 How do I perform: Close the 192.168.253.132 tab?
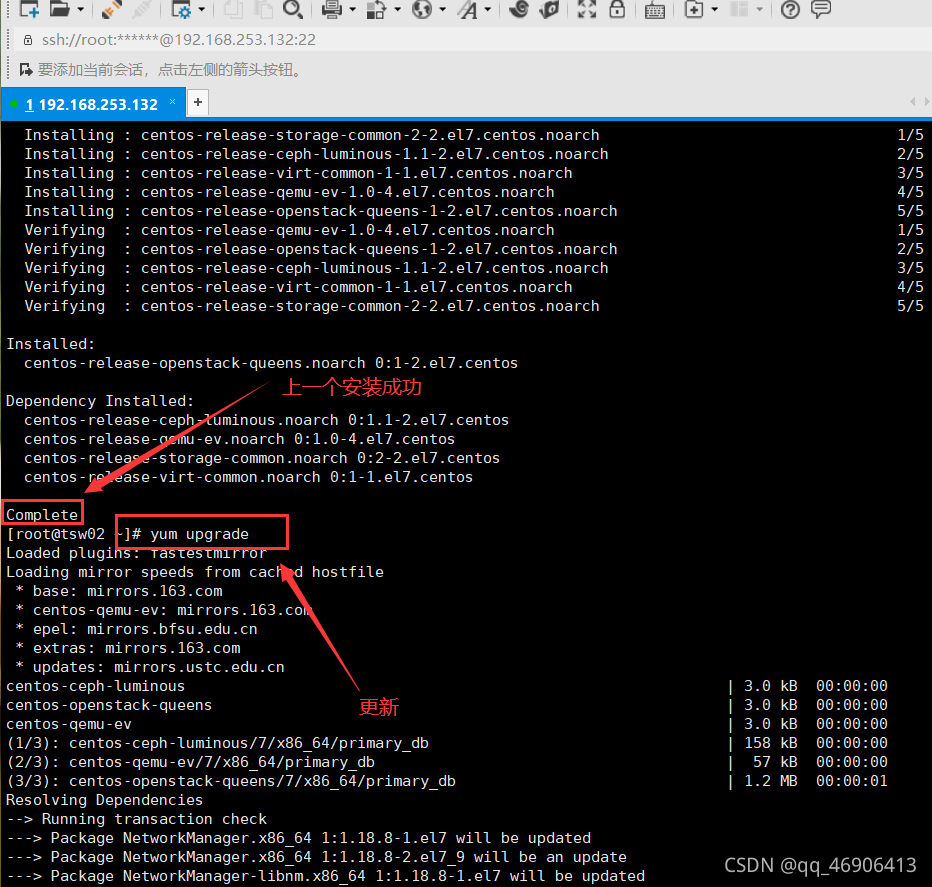[x=172, y=102]
